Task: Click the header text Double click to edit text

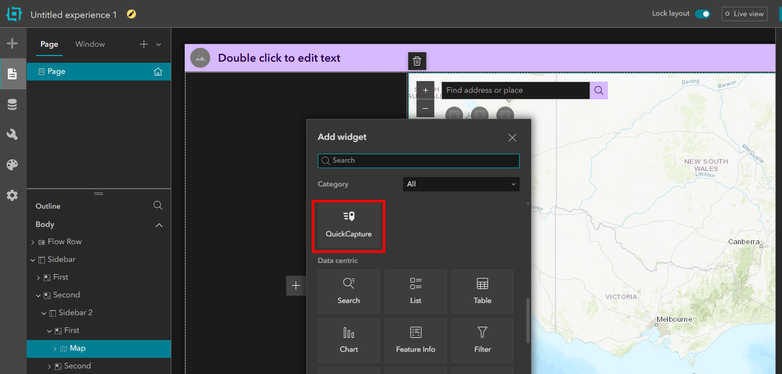Action: [279, 58]
